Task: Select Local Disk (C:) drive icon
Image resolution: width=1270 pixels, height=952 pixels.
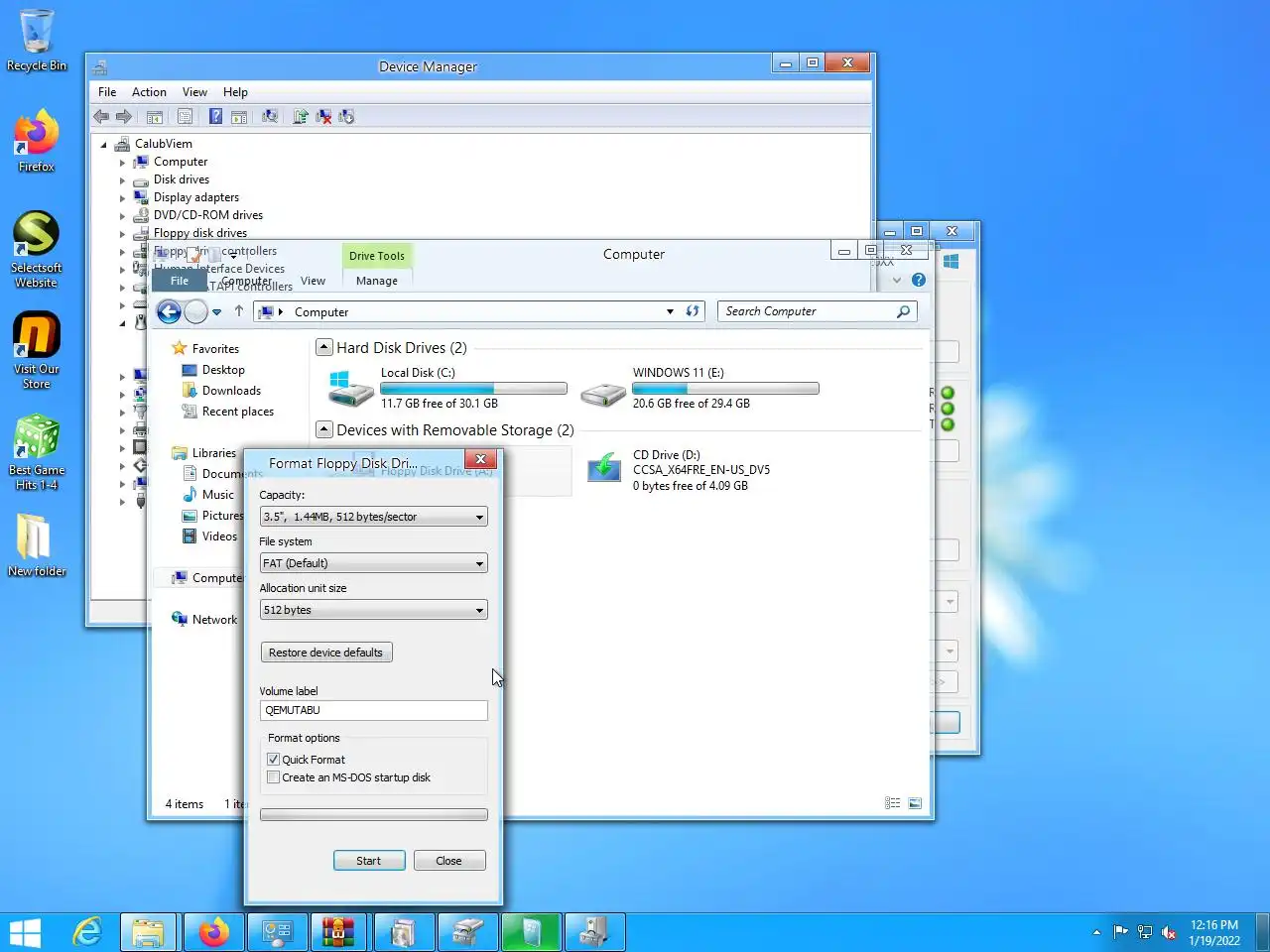Action: click(x=351, y=389)
